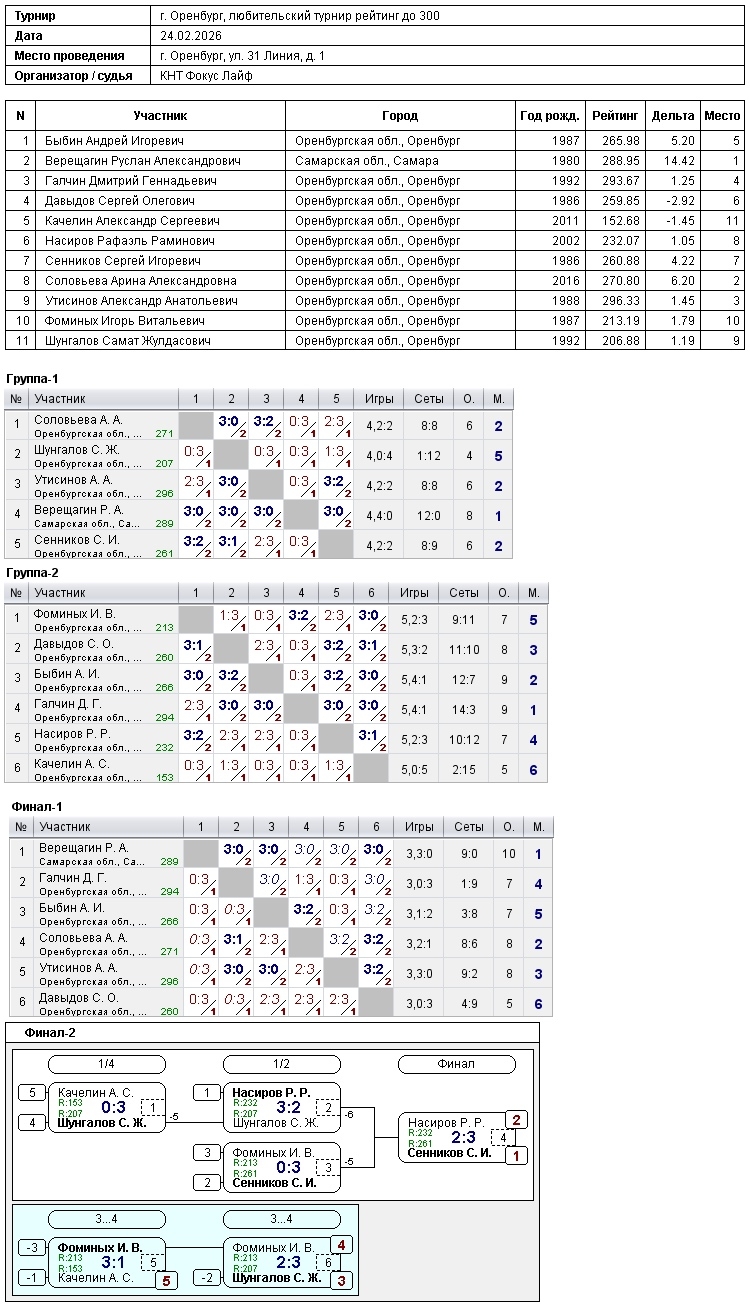Select Соловьева Арина Александровна in participants table
This screenshot has width=750, height=1307.
pyautogui.click(x=141, y=281)
